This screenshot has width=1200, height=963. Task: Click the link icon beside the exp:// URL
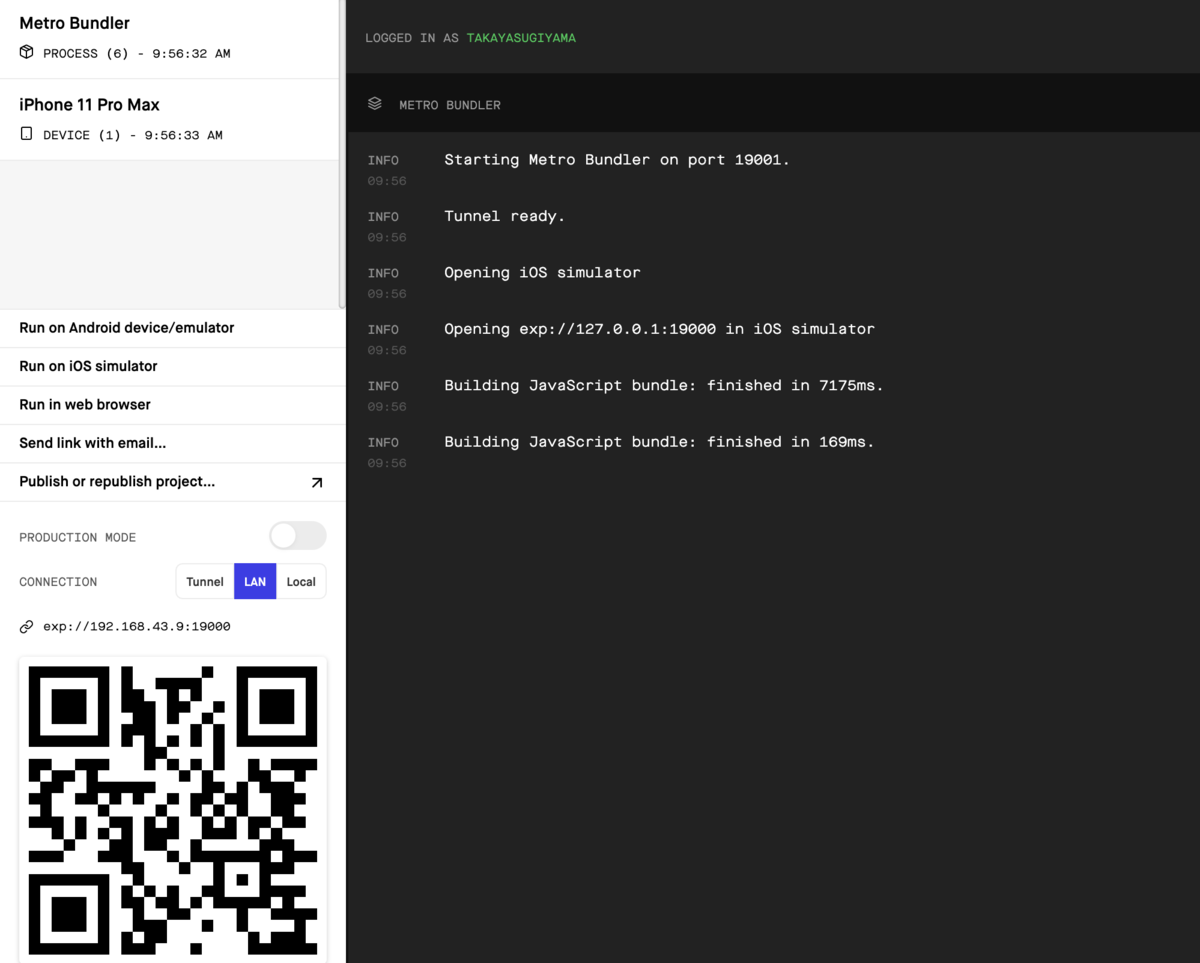click(x=27, y=627)
